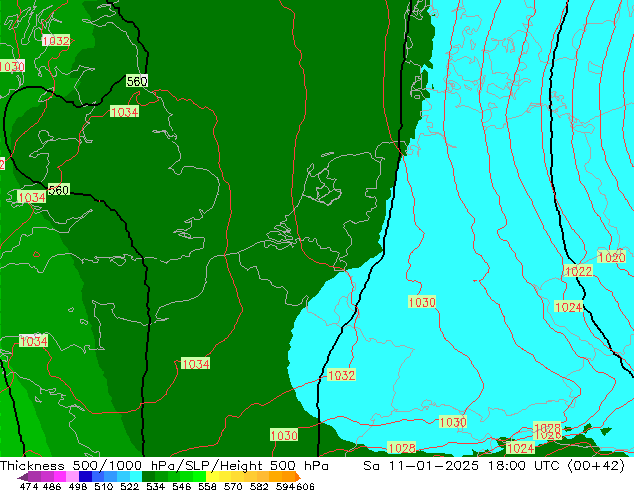The image size is (634, 490).
Task: Click the '1032' label at the cyan area's edge
Action: pyautogui.click(x=341, y=375)
